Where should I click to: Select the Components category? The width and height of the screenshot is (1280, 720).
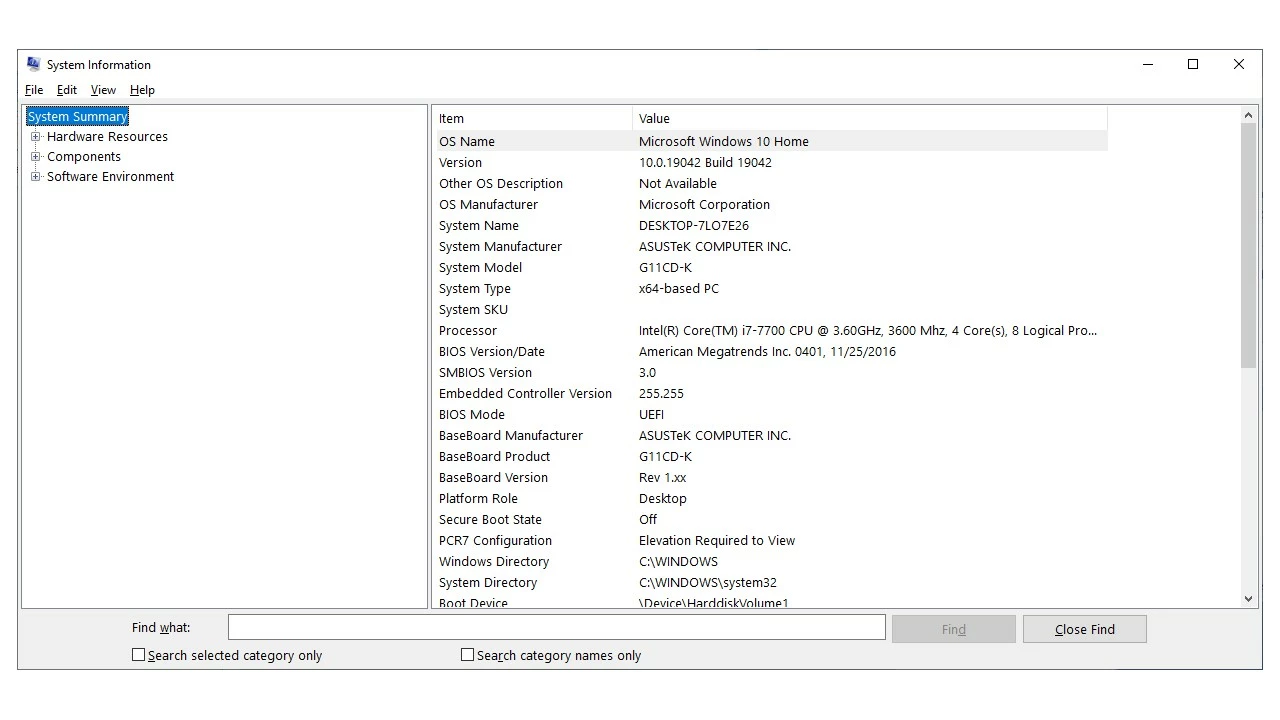(x=84, y=157)
